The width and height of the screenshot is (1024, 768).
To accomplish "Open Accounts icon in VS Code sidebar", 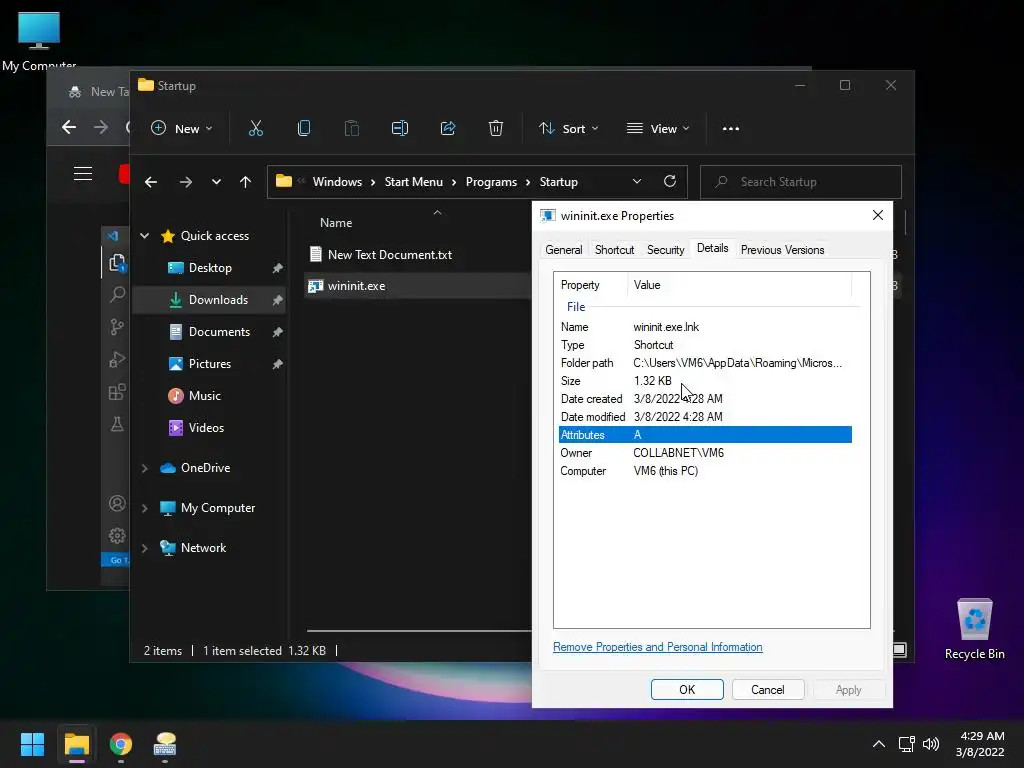I will (x=117, y=504).
